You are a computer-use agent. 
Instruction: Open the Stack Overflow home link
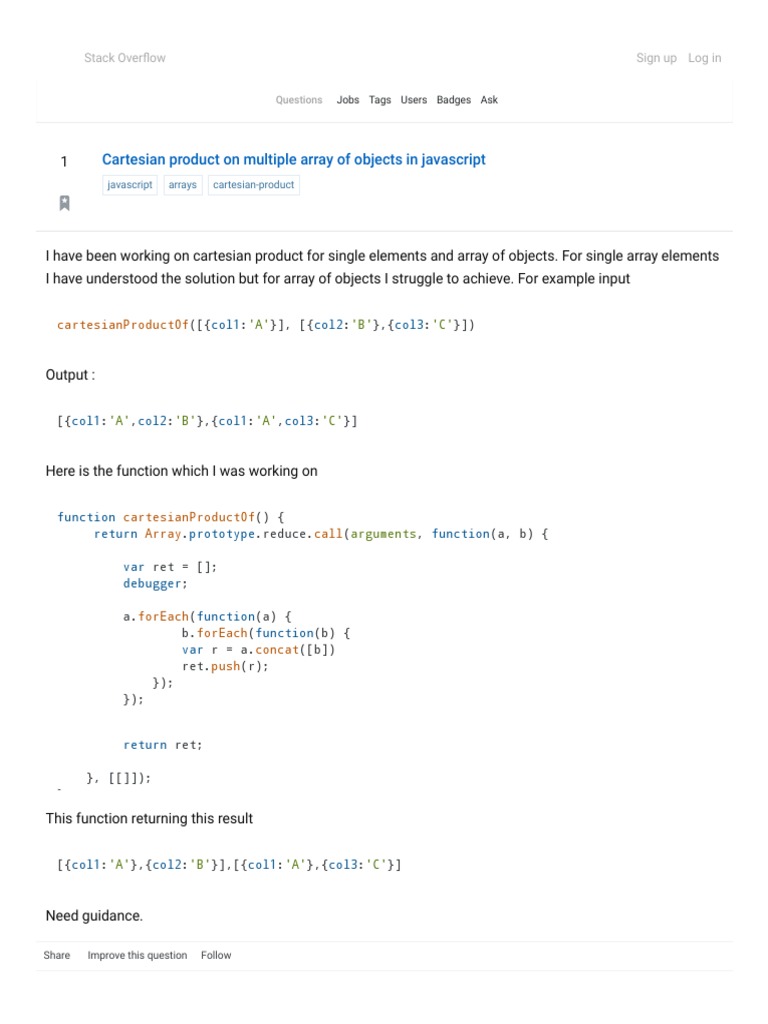pos(125,58)
